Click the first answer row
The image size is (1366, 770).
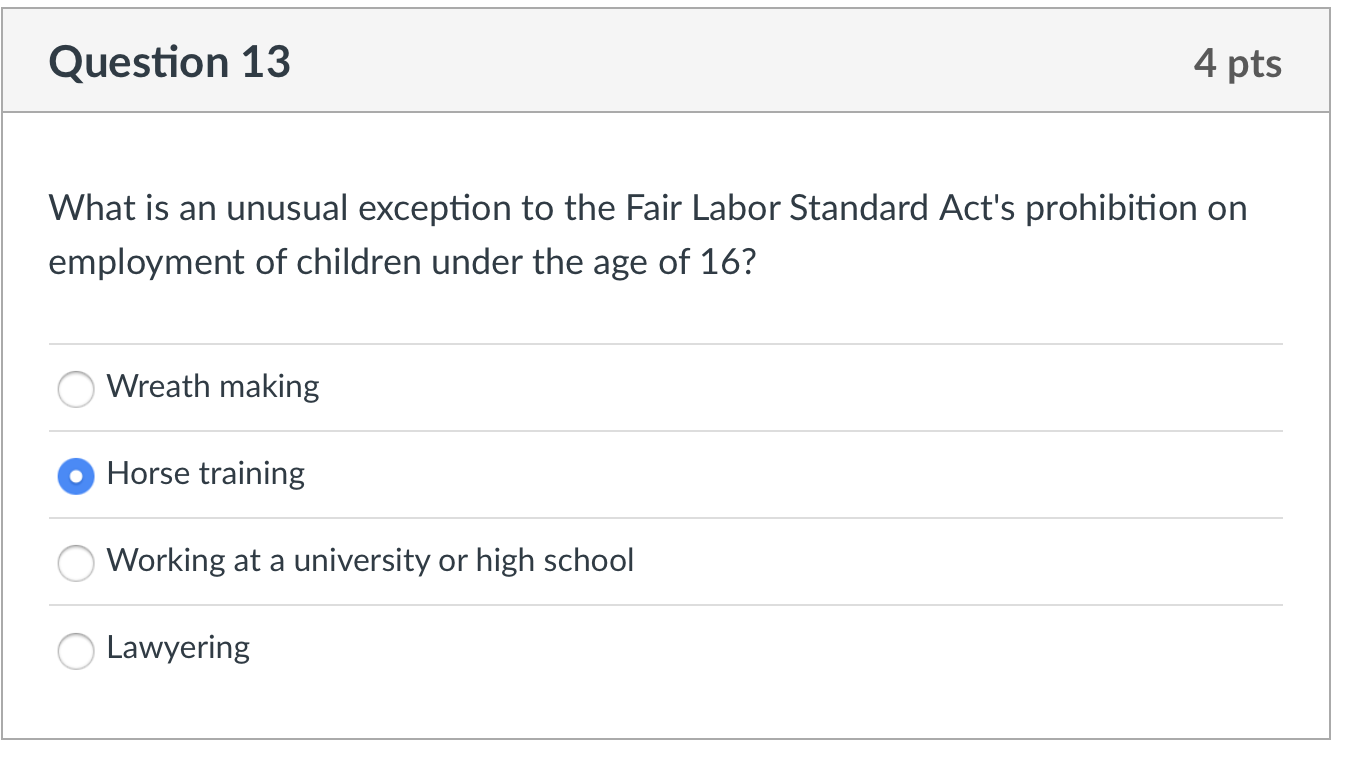pos(400,388)
